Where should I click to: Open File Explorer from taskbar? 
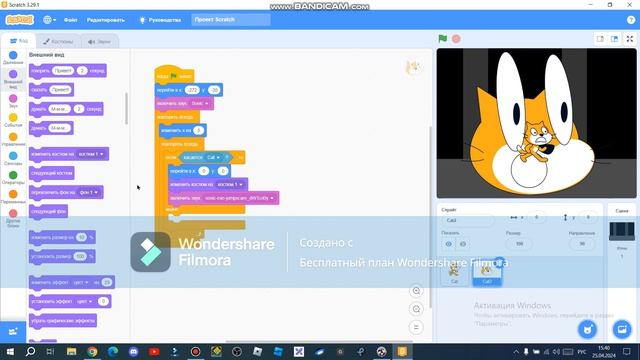click(x=71, y=351)
